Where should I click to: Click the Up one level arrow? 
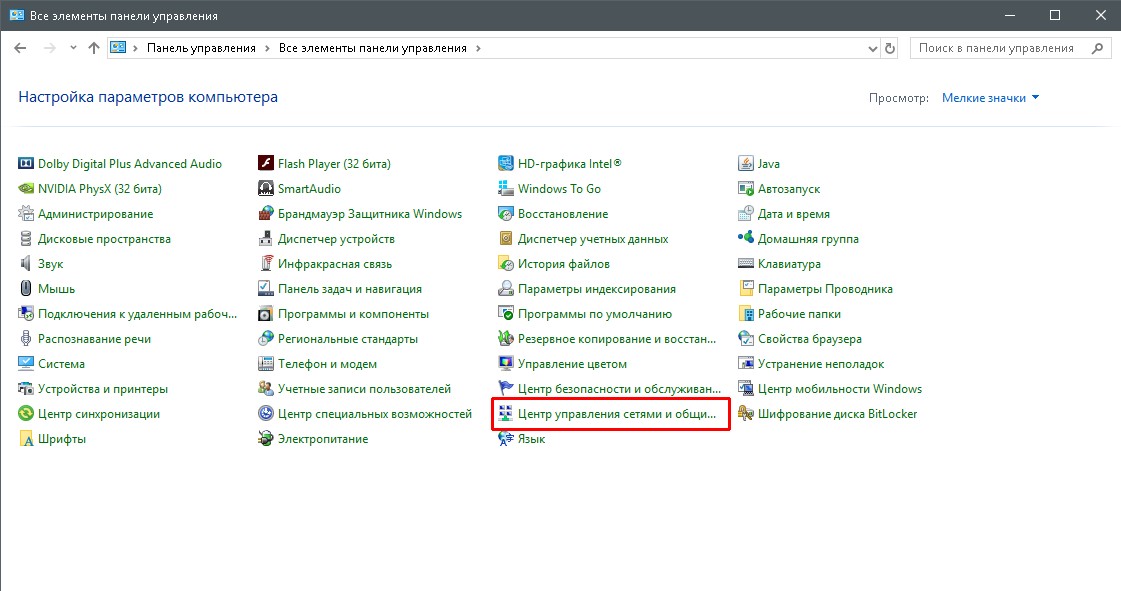pos(94,48)
